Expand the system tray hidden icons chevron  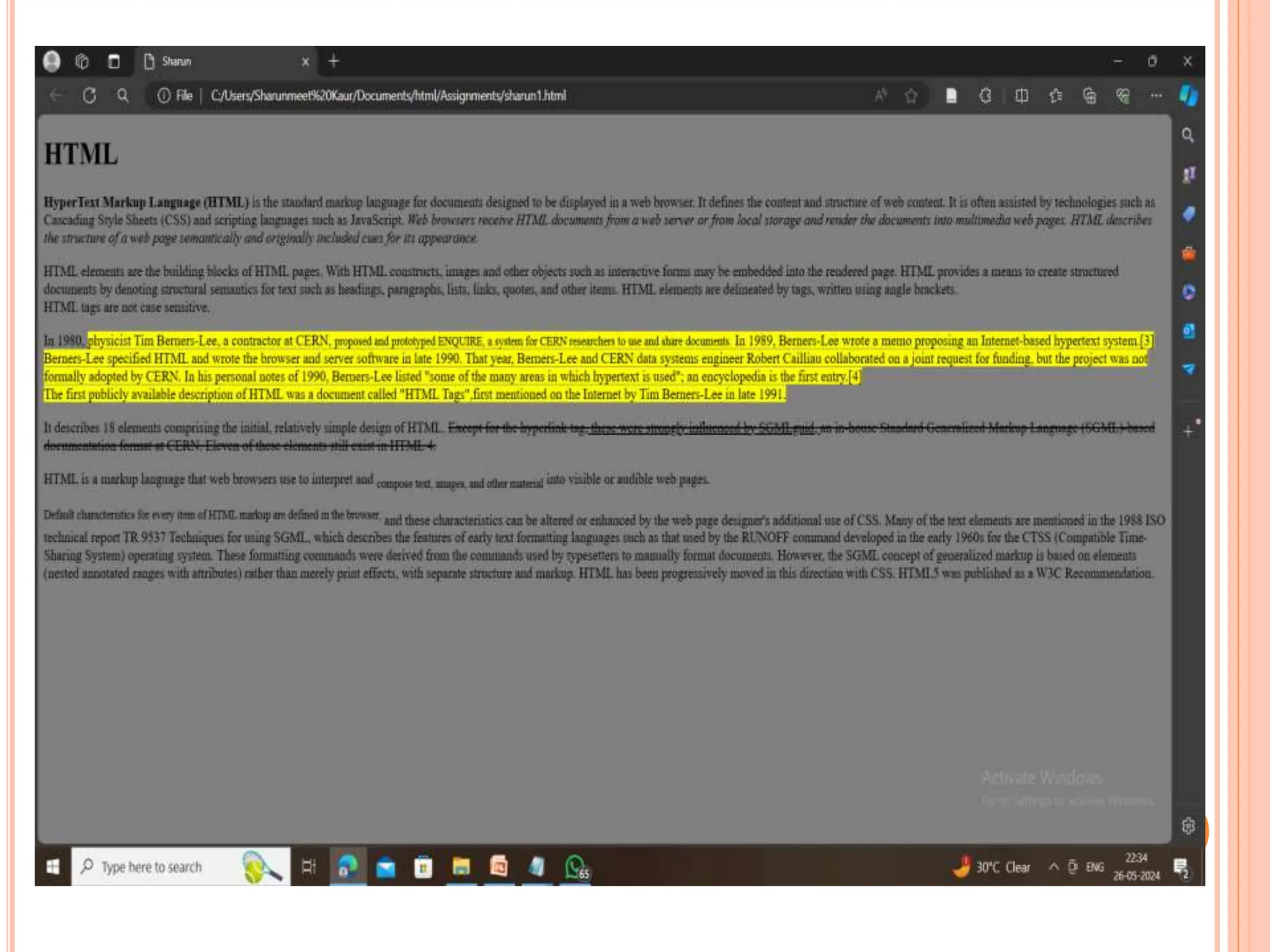(1053, 866)
